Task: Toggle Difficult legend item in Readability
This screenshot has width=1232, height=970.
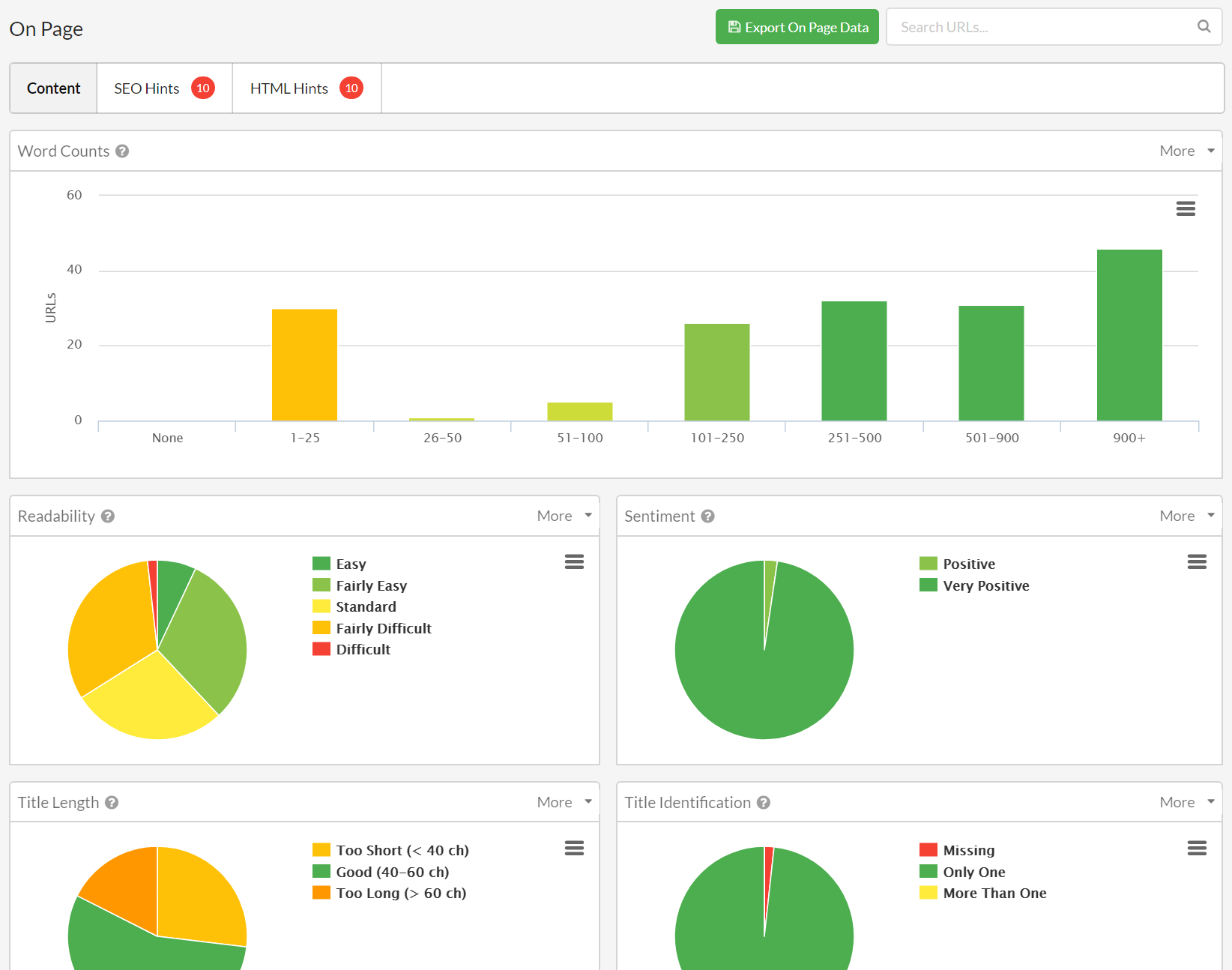Action: (x=351, y=649)
